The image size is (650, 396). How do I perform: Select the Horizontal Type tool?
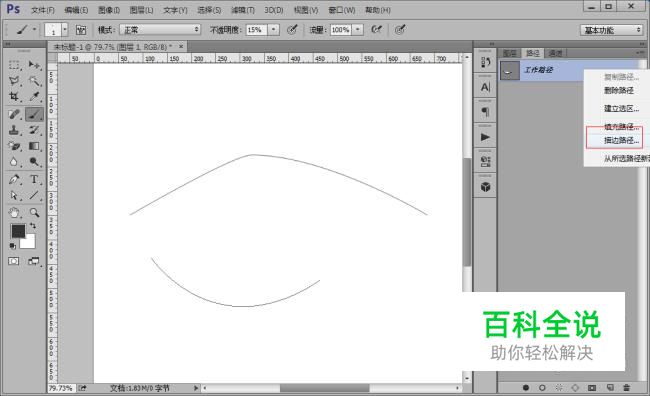34,180
